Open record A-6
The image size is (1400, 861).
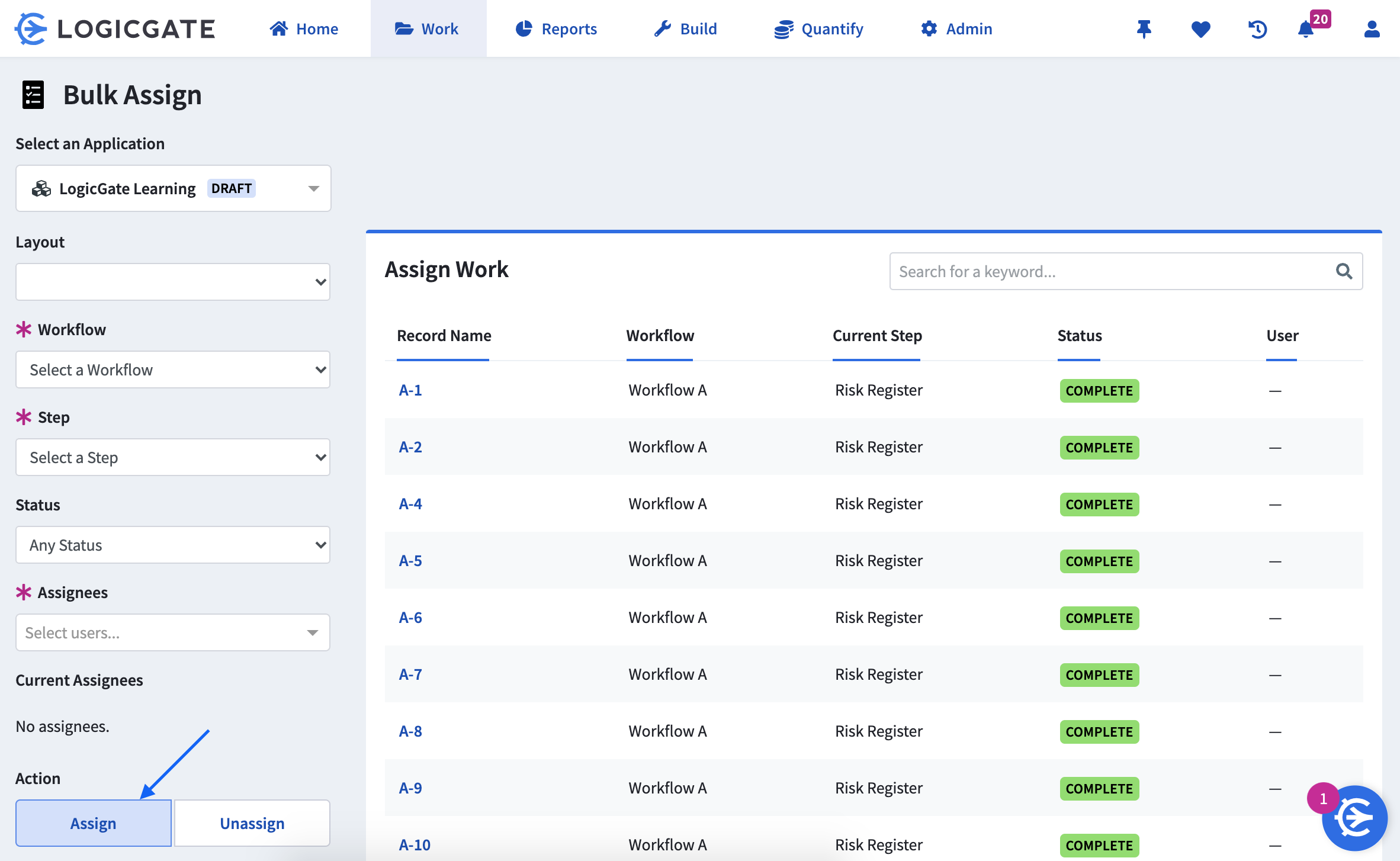point(410,618)
